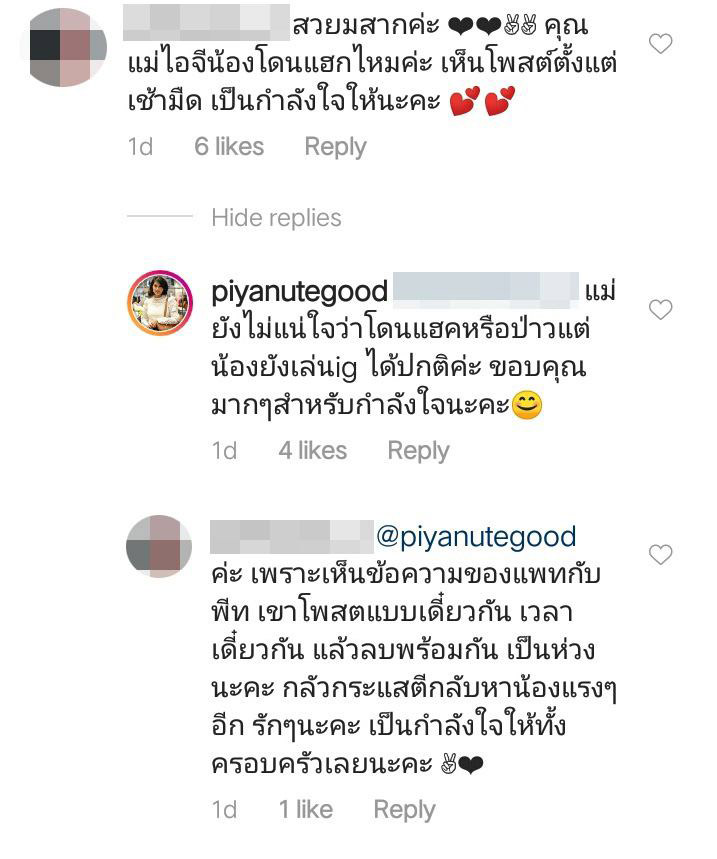
Task: Open the last replier's blurred avatar
Action: coord(159,546)
